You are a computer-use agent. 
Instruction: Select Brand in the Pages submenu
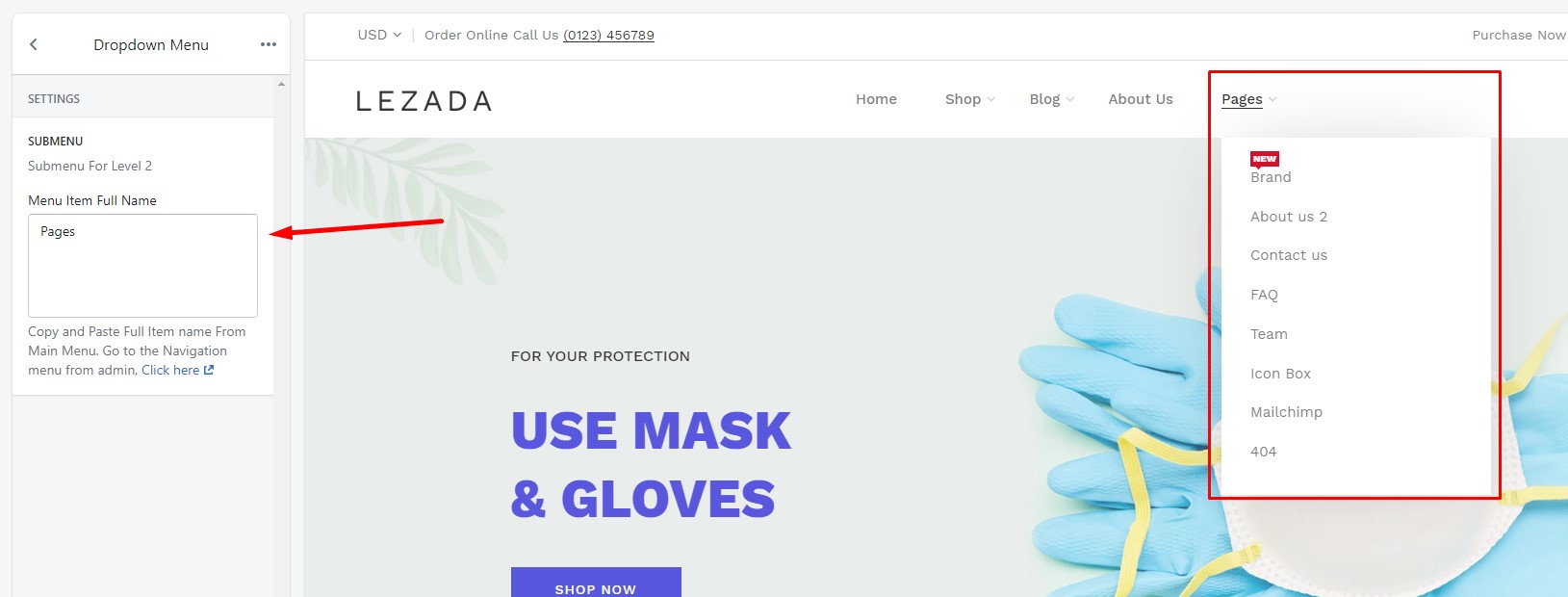click(1271, 177)
